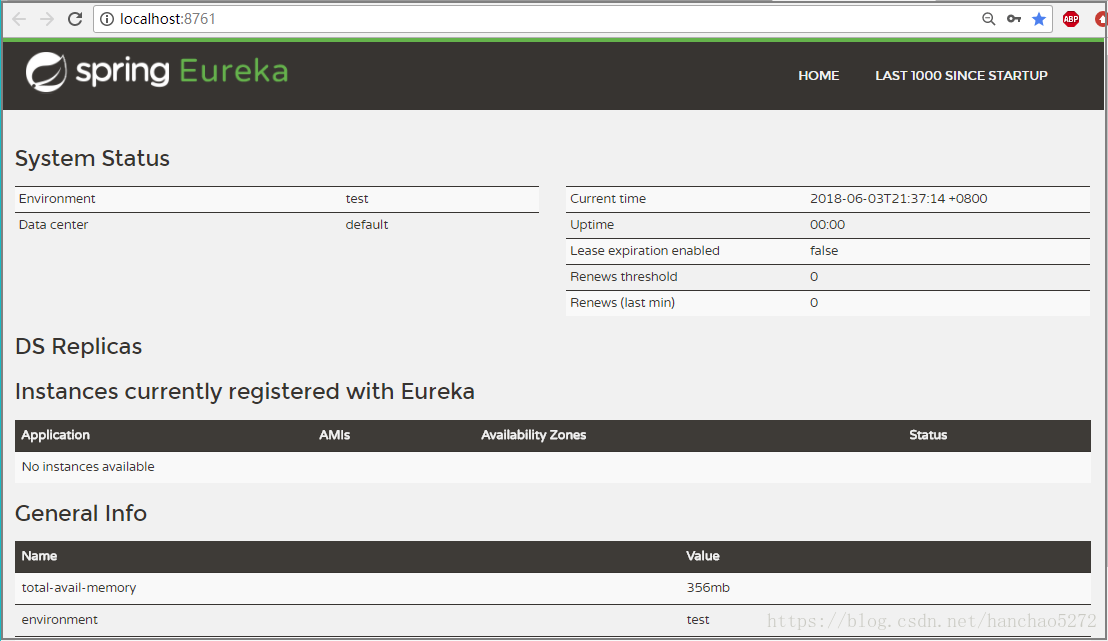1108x641 pixels.
Task: Click the bookmark star icon
Action: click(1039, 19)
